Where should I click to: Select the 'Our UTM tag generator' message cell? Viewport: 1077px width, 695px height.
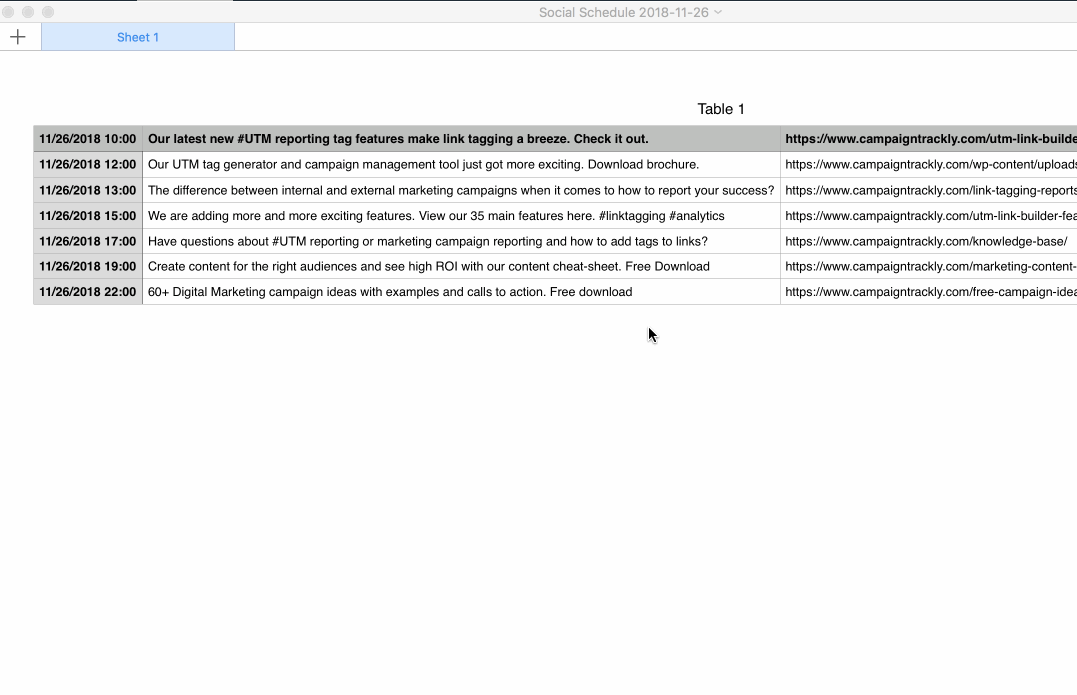[461, 165]
